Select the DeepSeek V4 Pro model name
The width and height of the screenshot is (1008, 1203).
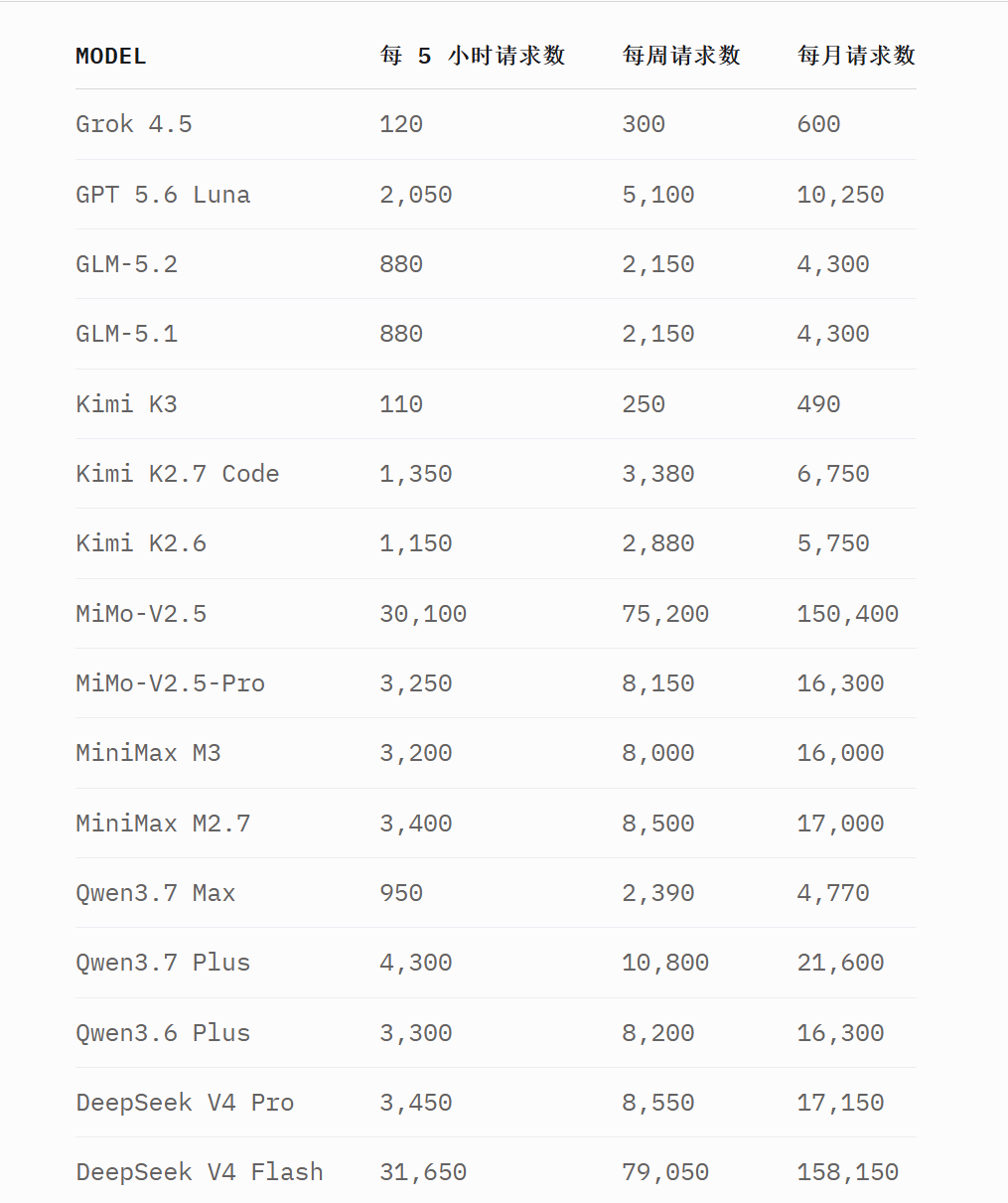[185, 1103]
